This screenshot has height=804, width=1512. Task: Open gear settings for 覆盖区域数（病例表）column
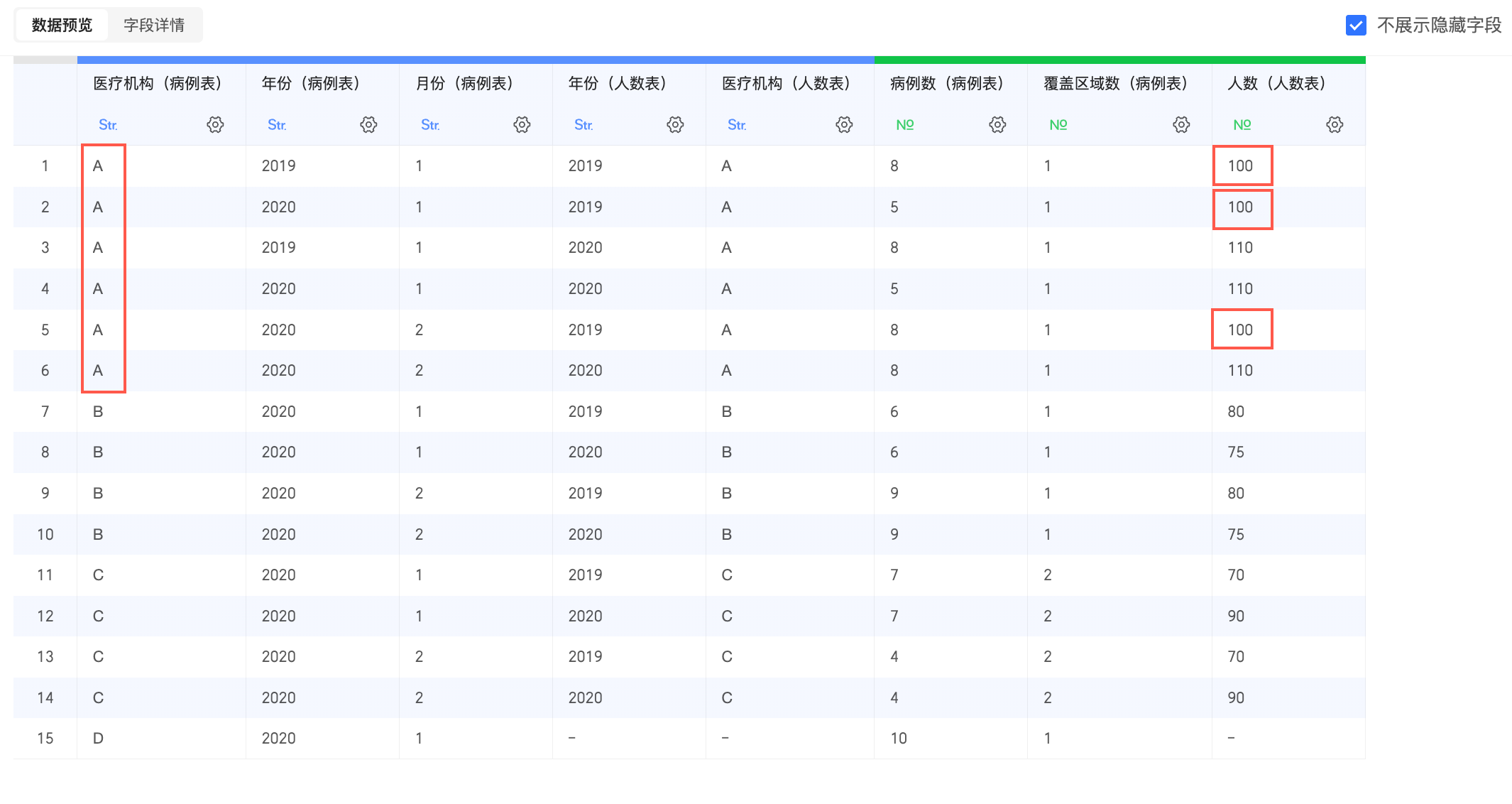coord(1181,125)
